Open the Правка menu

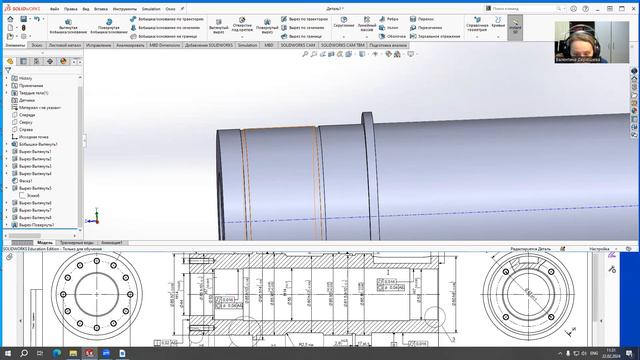coord(71,9)
